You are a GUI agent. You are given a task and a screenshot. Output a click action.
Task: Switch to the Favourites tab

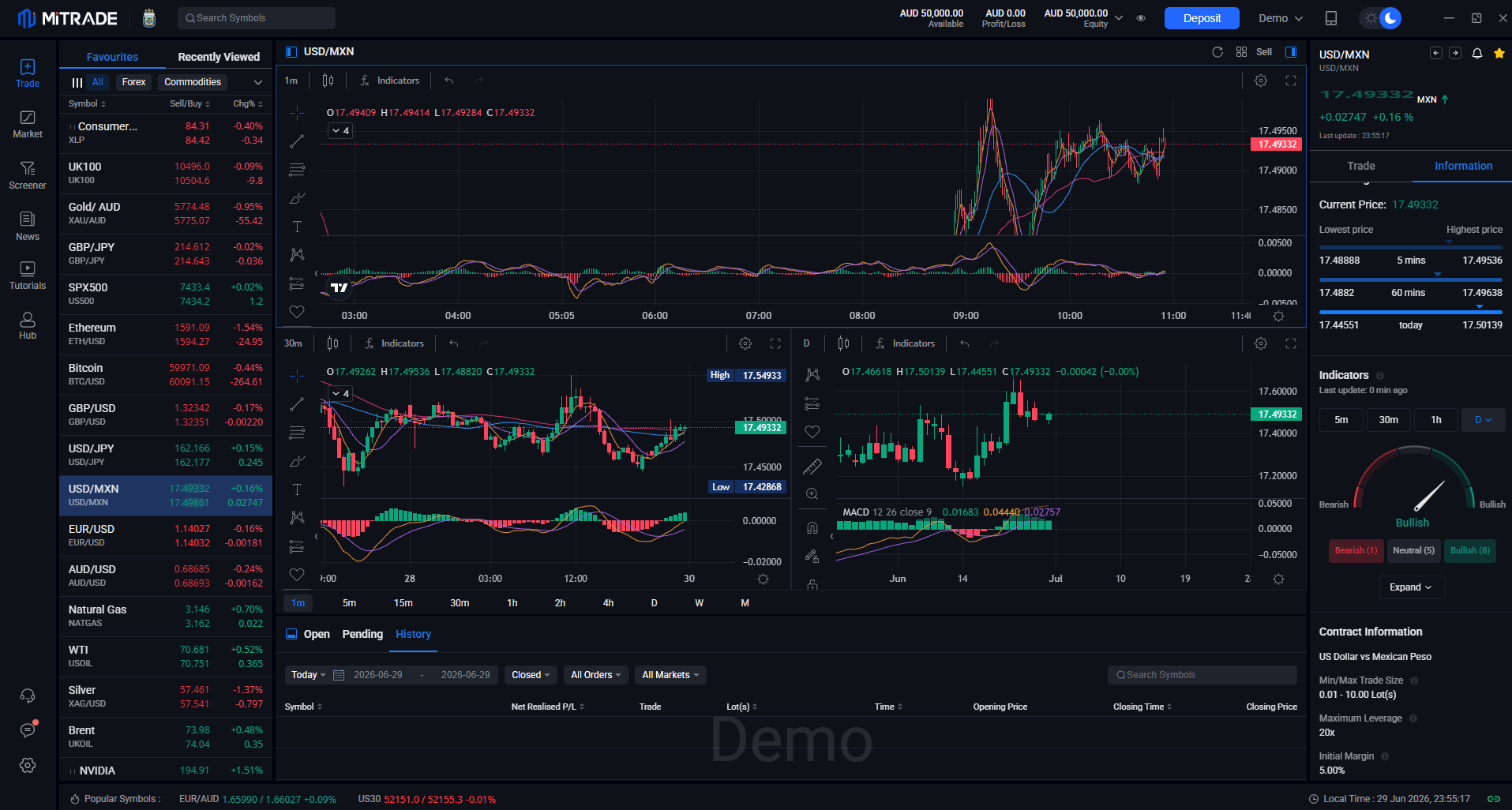(x=112, y=57)
